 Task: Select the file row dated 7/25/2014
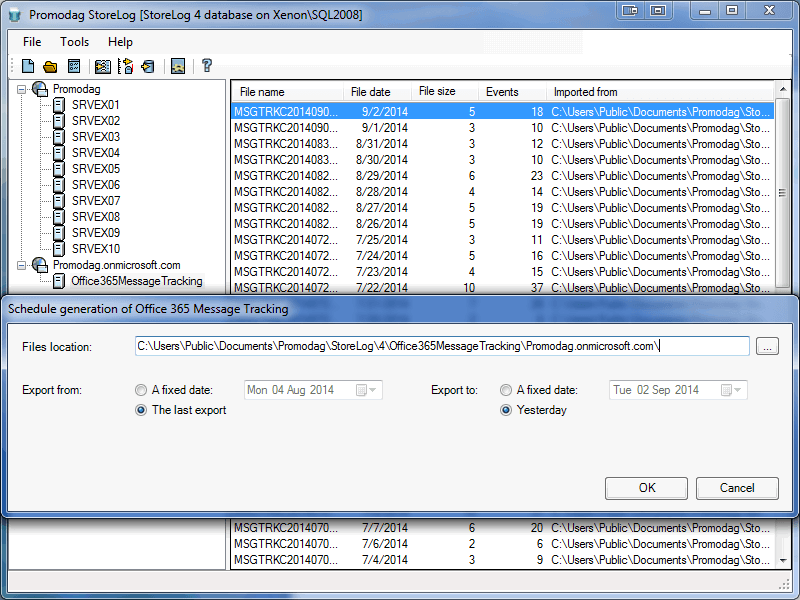click(503, 240)
